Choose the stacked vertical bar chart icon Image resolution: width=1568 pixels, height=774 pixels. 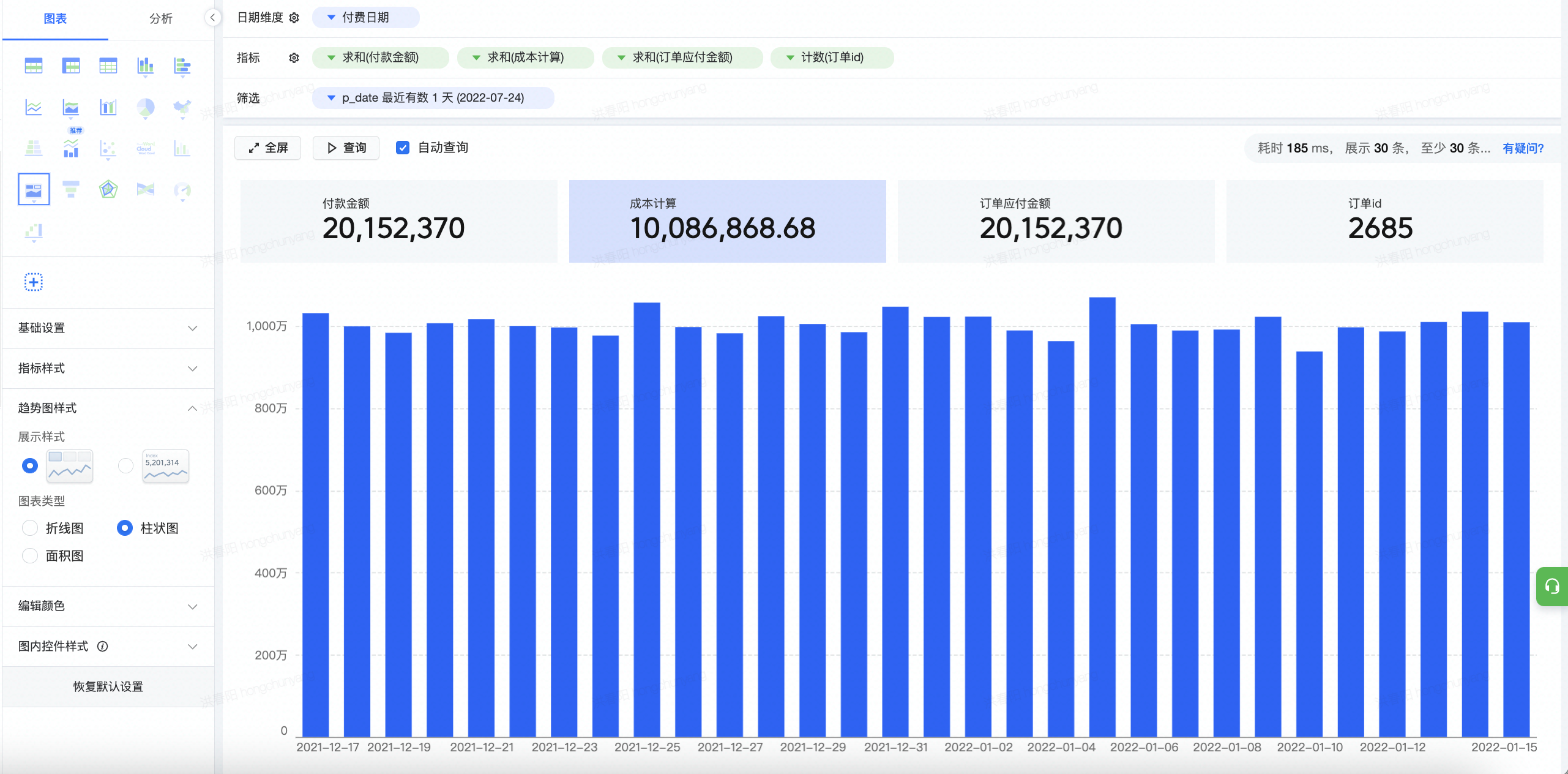click(x=146, y=66)
